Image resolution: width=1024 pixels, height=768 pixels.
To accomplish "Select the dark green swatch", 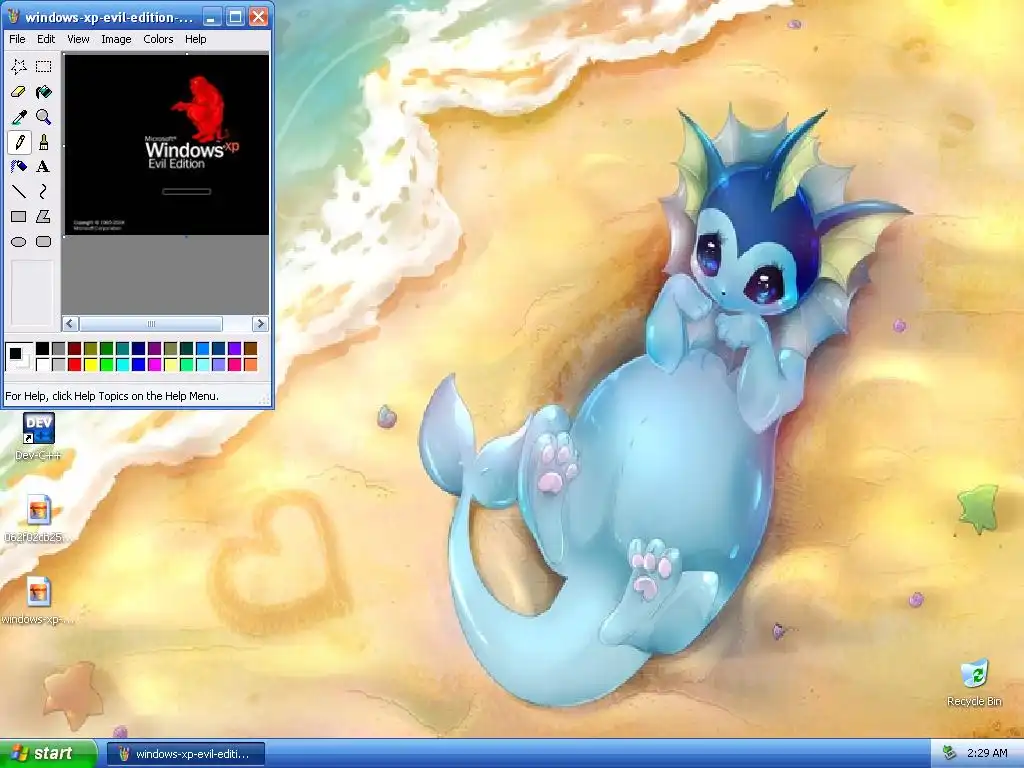I will click(x=106, y=349).
